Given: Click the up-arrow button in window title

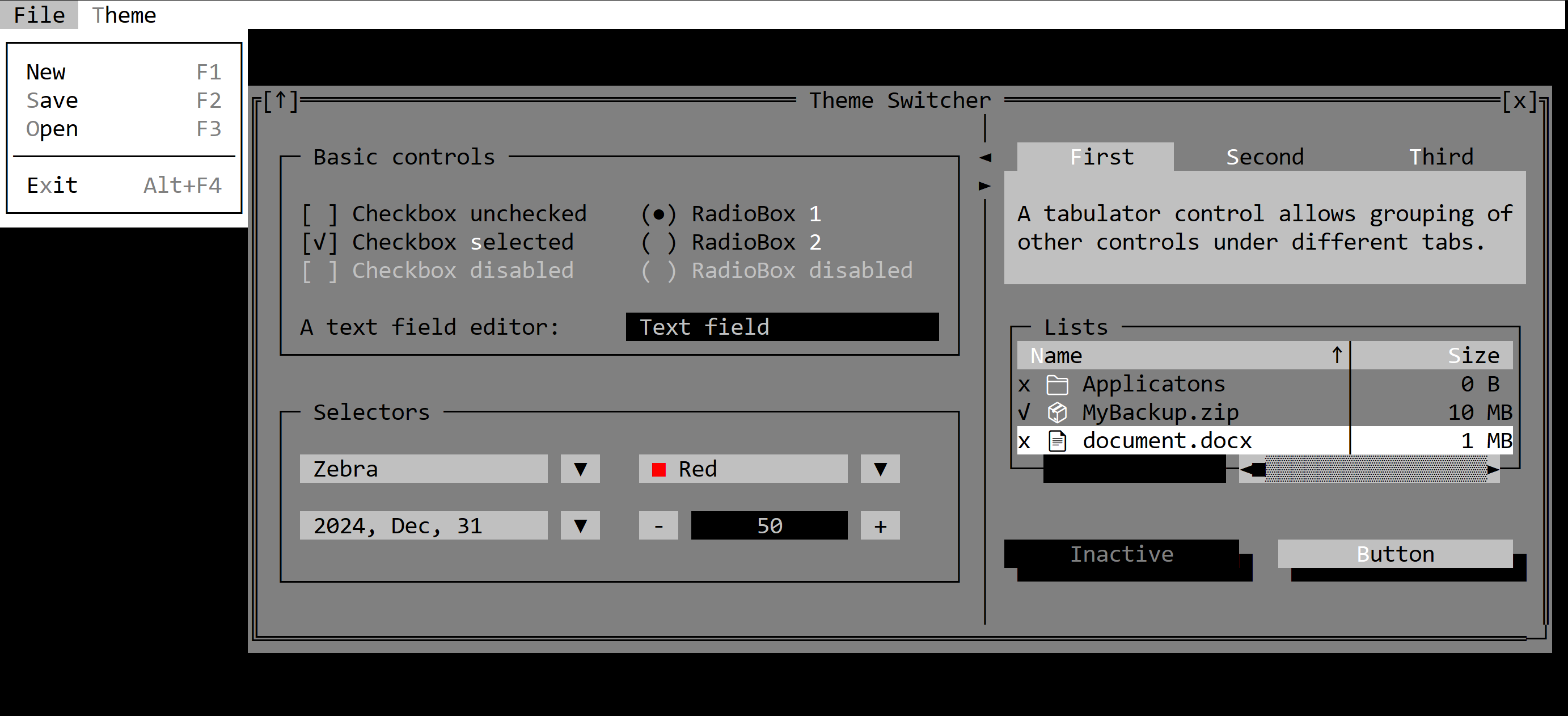Looking at the screenshot, I should pos(281,100).
